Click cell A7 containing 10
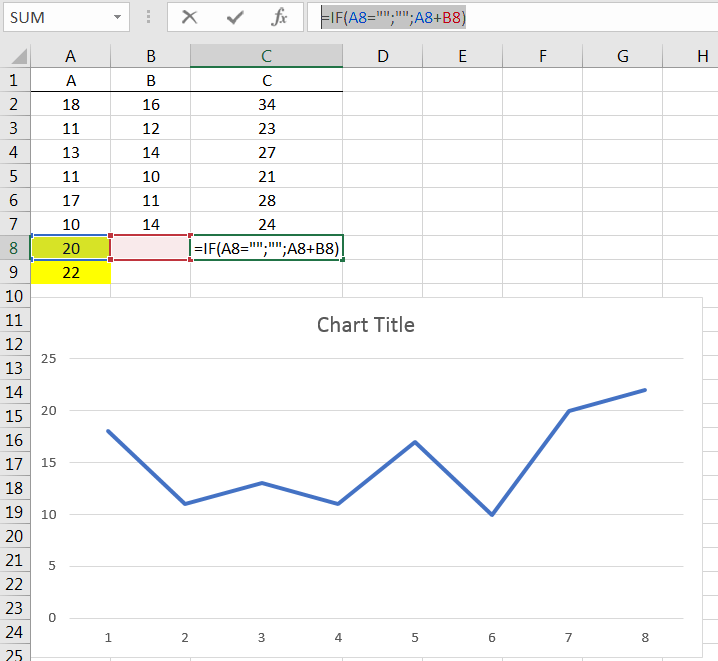 (71, 224)
